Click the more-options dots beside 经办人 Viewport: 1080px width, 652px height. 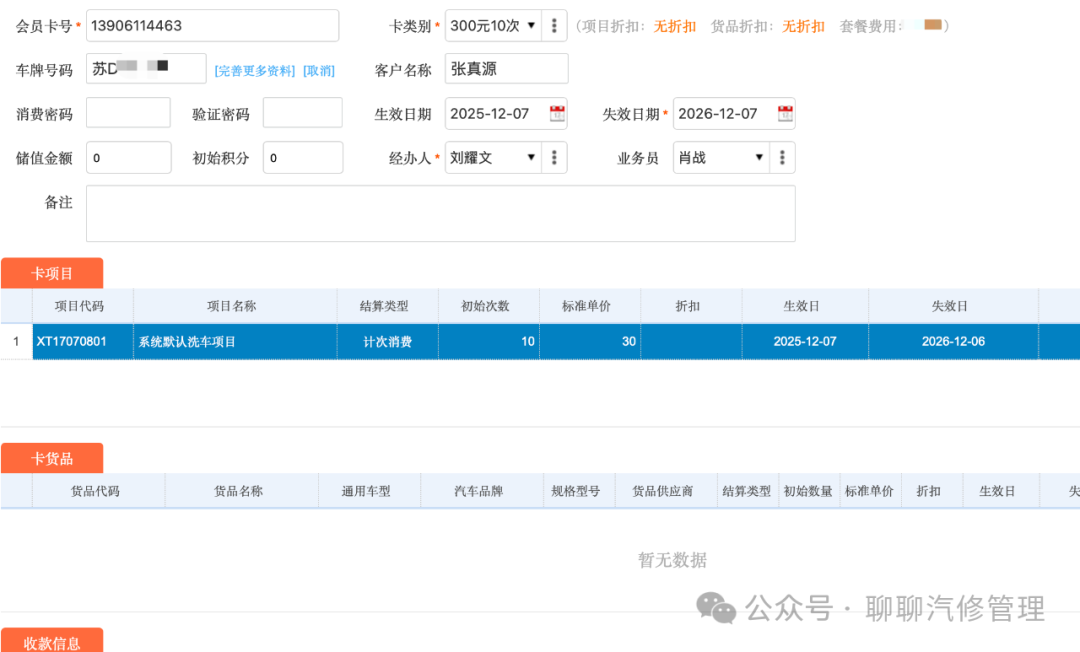pos(554,157)
